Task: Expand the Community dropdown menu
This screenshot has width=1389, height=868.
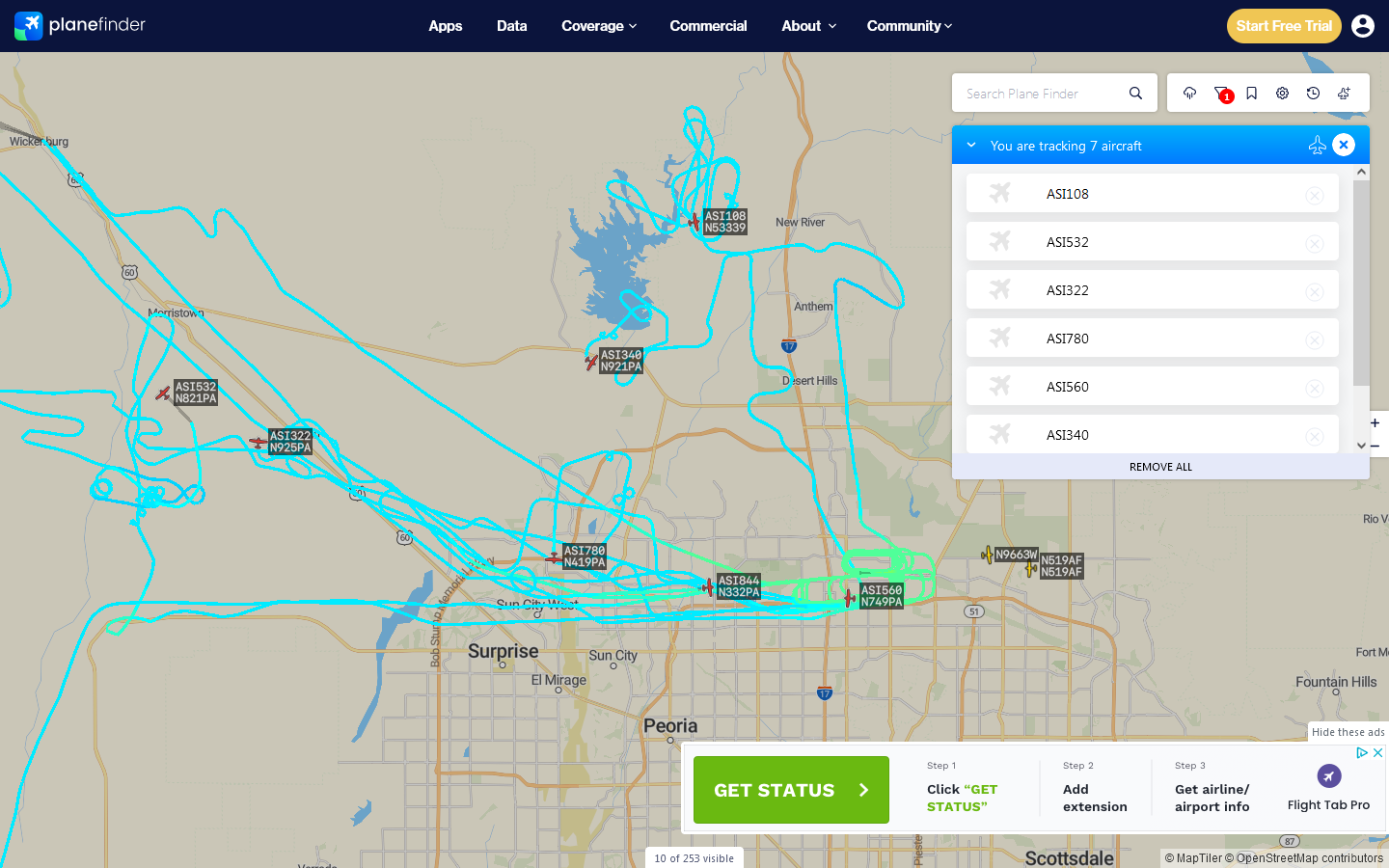Action: (x=910, y=26)
